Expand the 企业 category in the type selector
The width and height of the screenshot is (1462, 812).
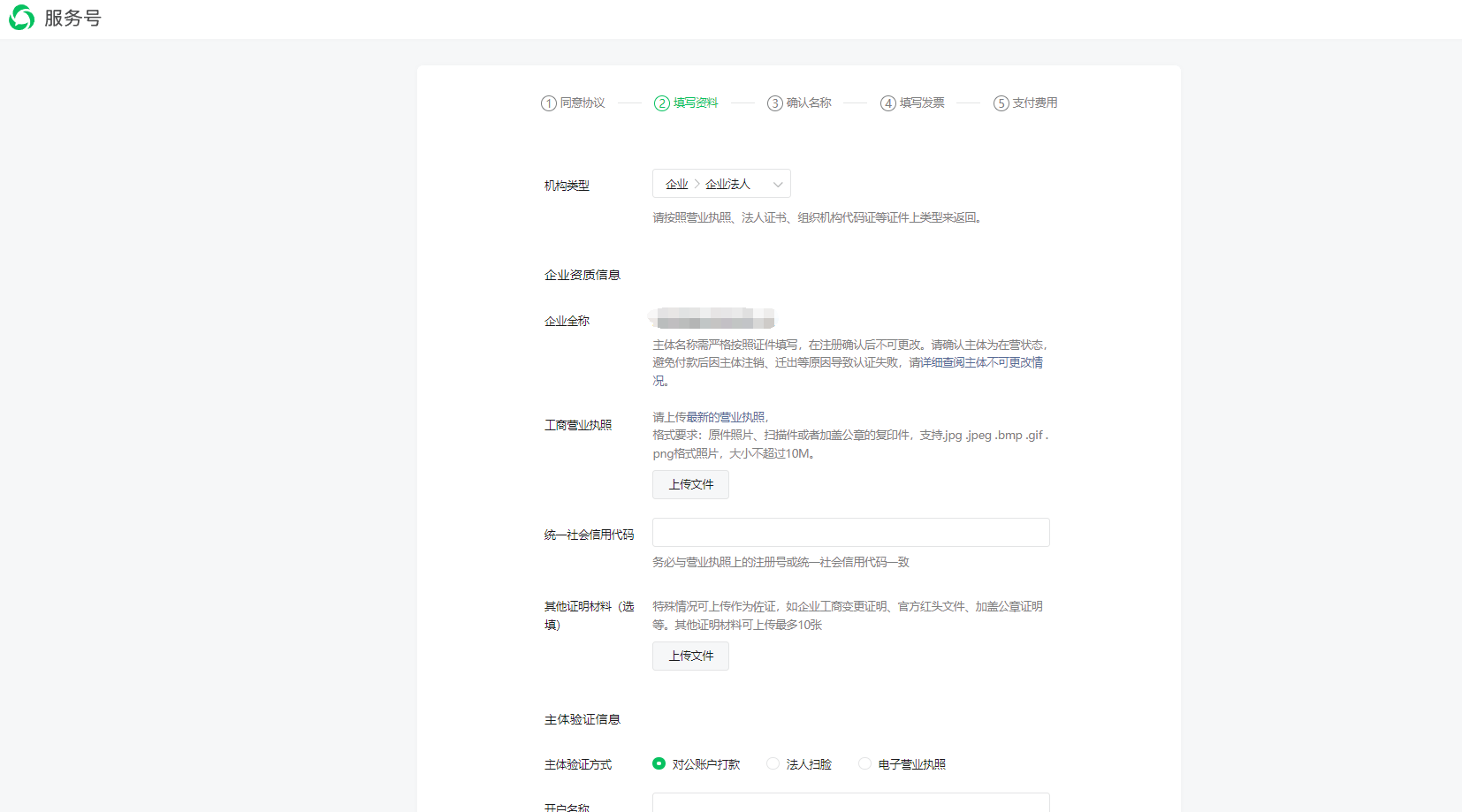click(676, 183)
